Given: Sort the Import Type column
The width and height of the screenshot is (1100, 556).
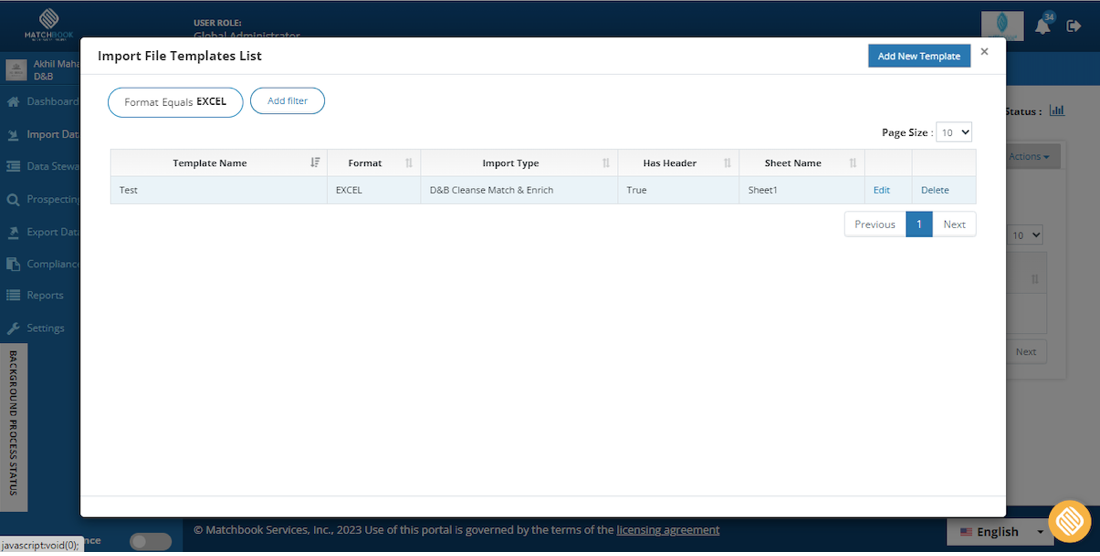Looking at the screenshot, I should click(605, 163).
